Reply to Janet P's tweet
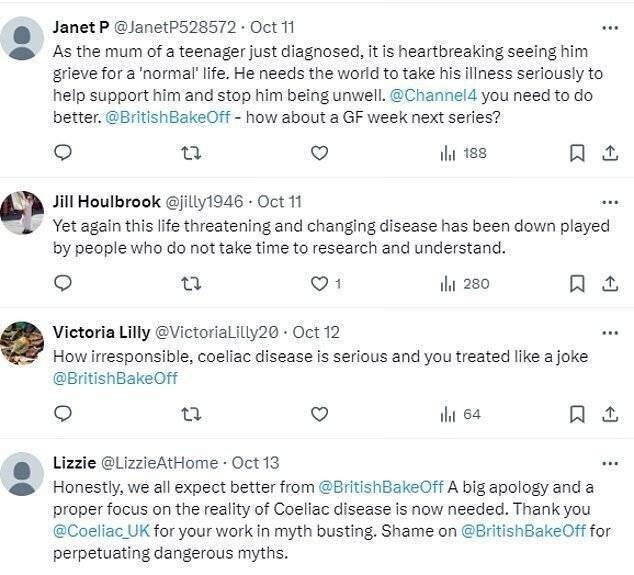The height and width of the screenshot is (575, 634). click(x=62, y=153)
